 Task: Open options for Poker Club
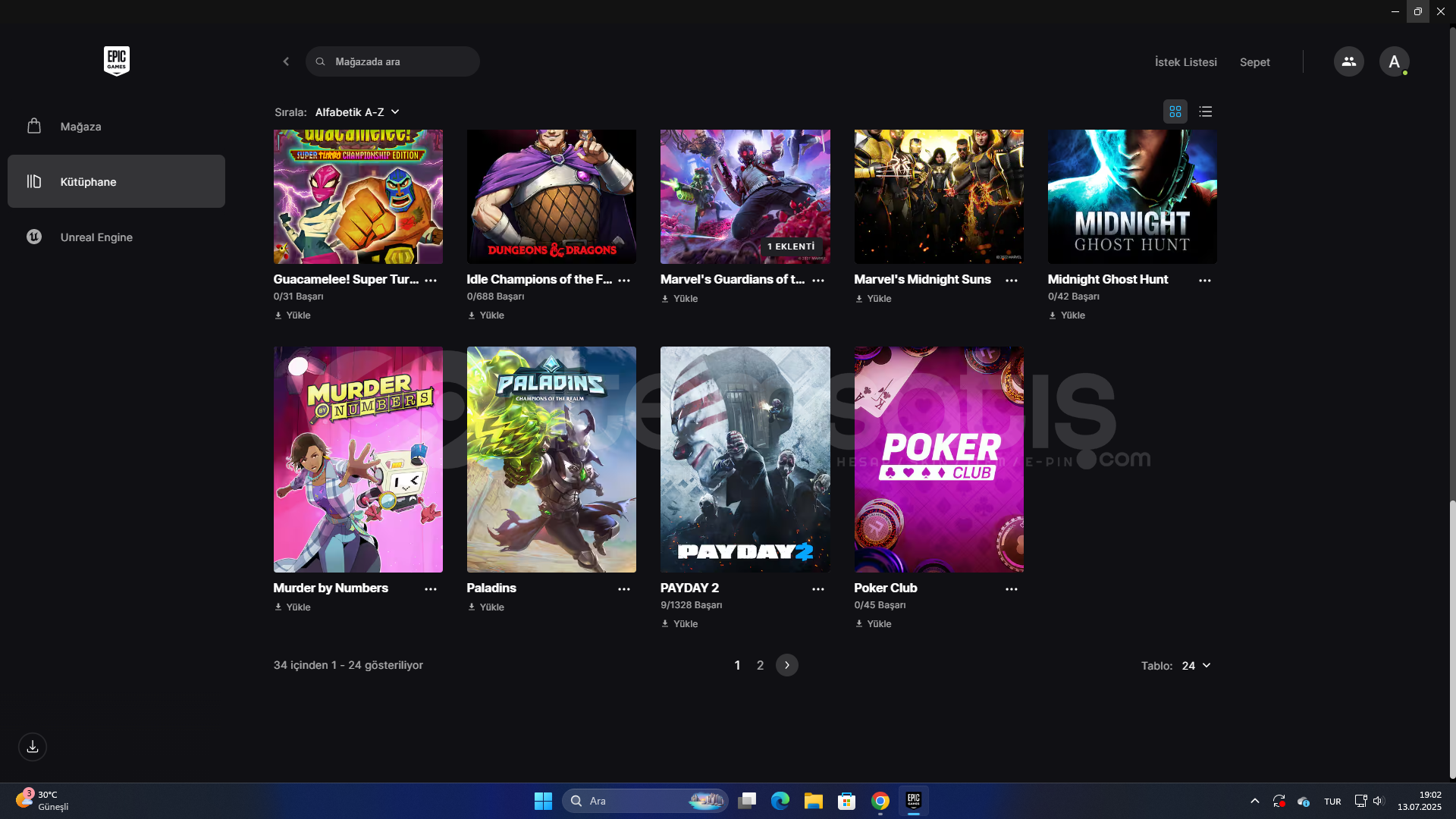click(1012, 588)
